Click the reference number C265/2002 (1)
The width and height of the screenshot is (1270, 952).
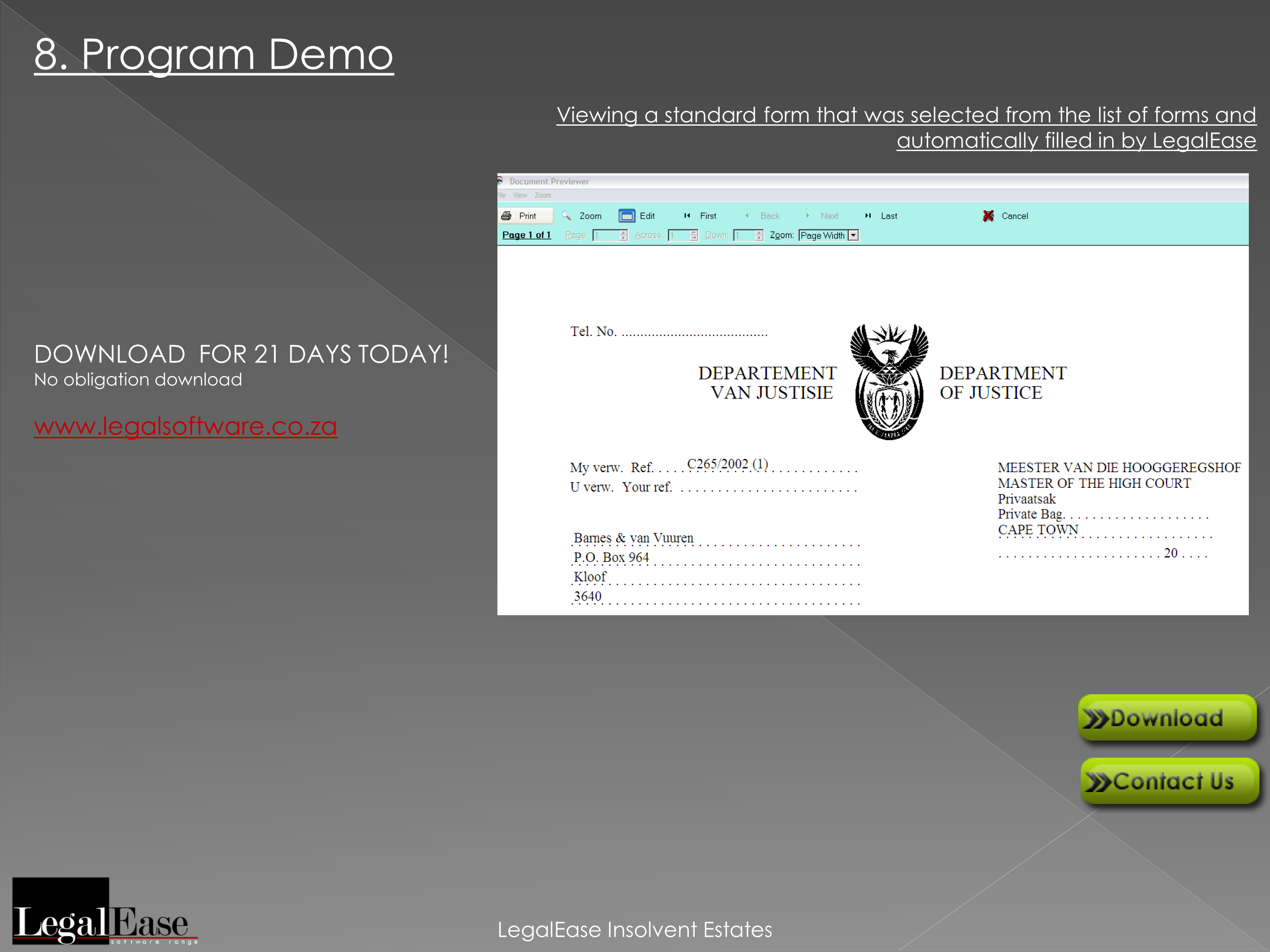coord(727,464)
